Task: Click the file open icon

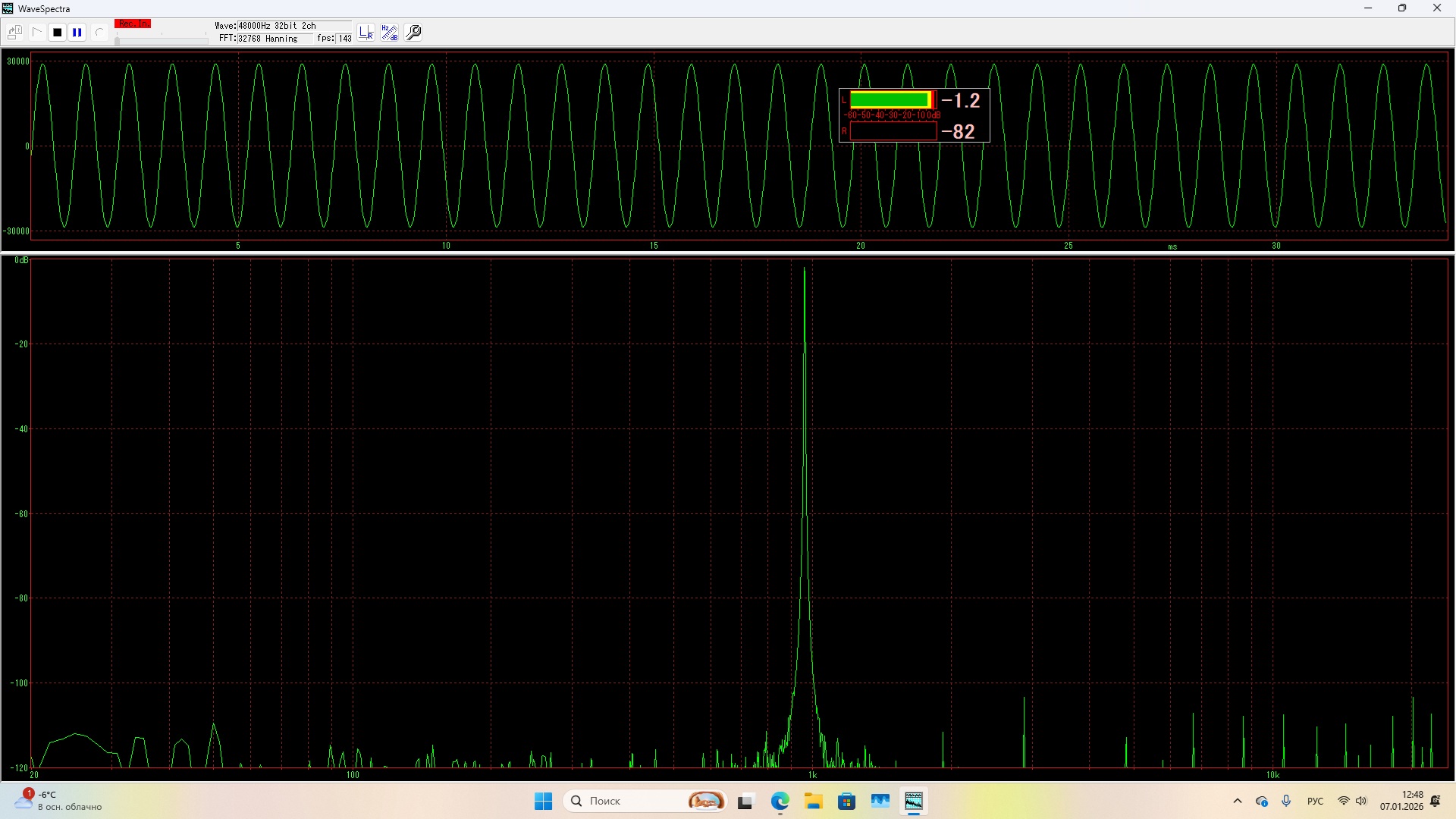Action: [14, 33]
